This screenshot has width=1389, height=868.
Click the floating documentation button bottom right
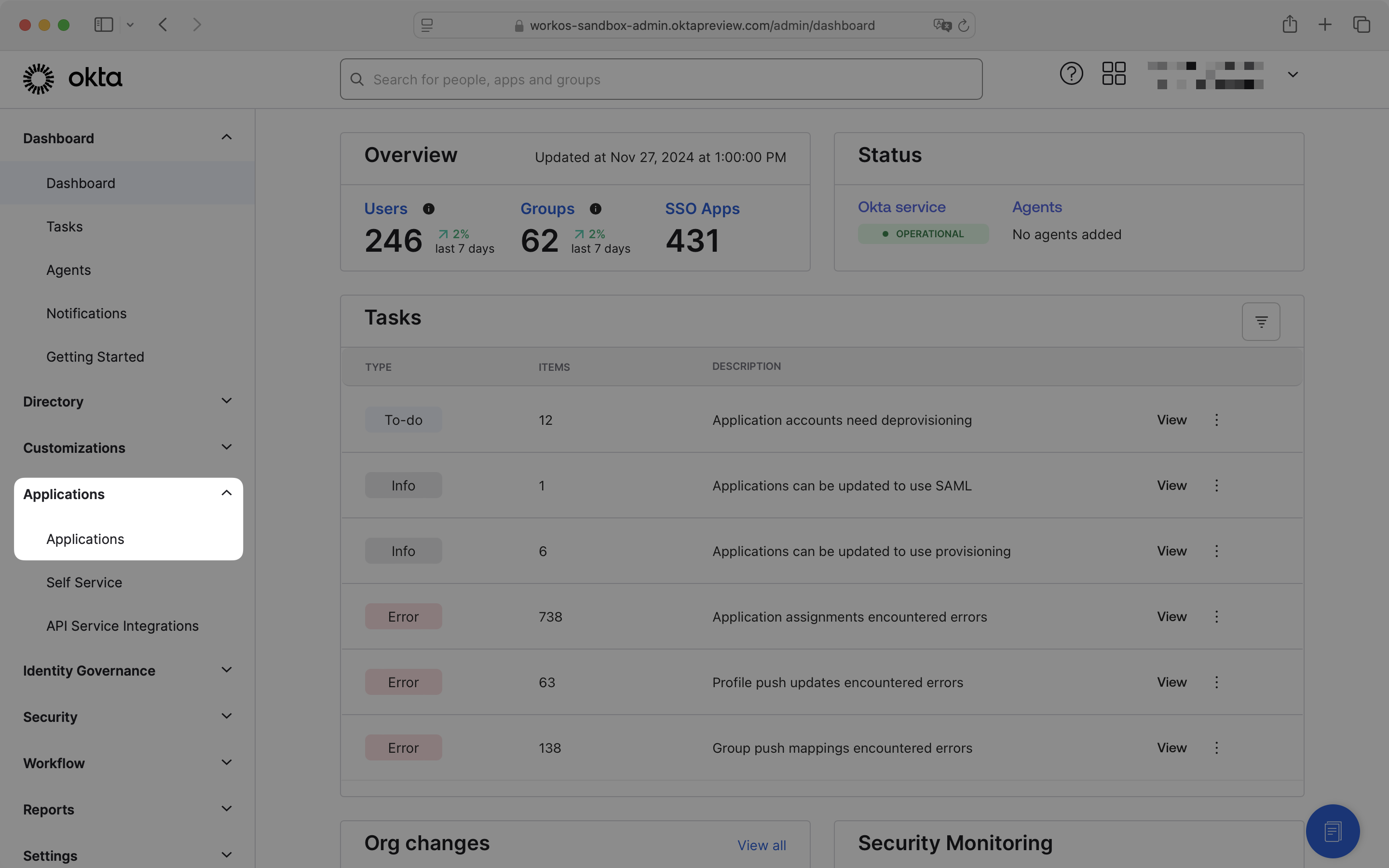(1333, 831)
